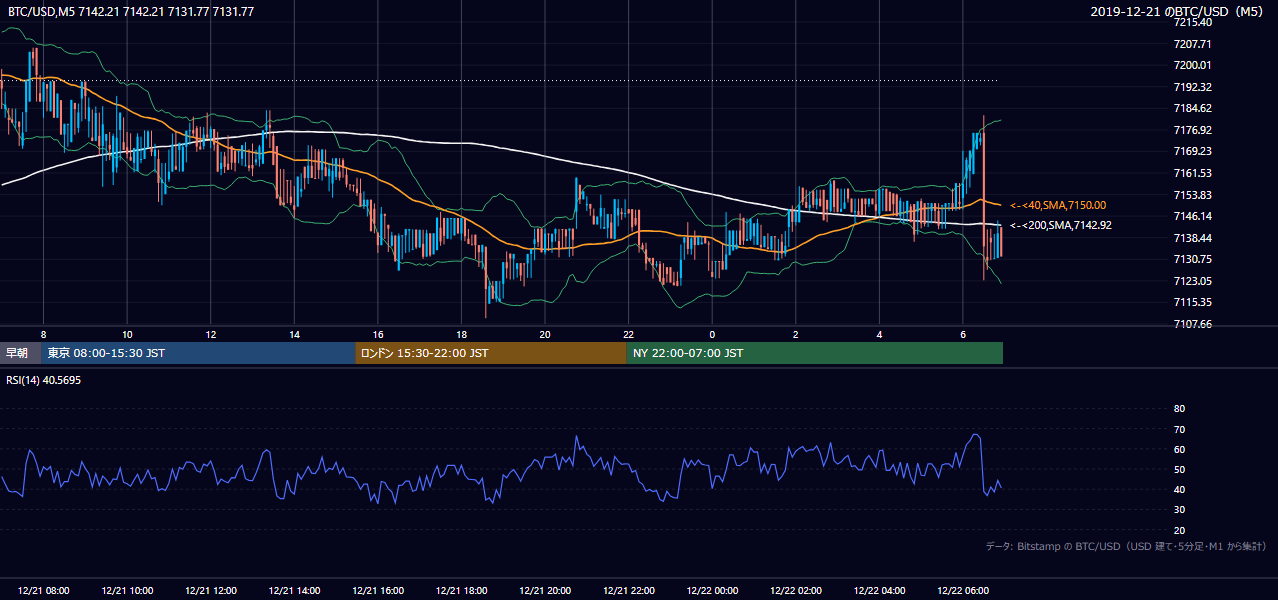Image resolution: width=1278 pixels, height=600 pixels.
Task: Click the RSI axis value 50
Action: pos(1179,469)
